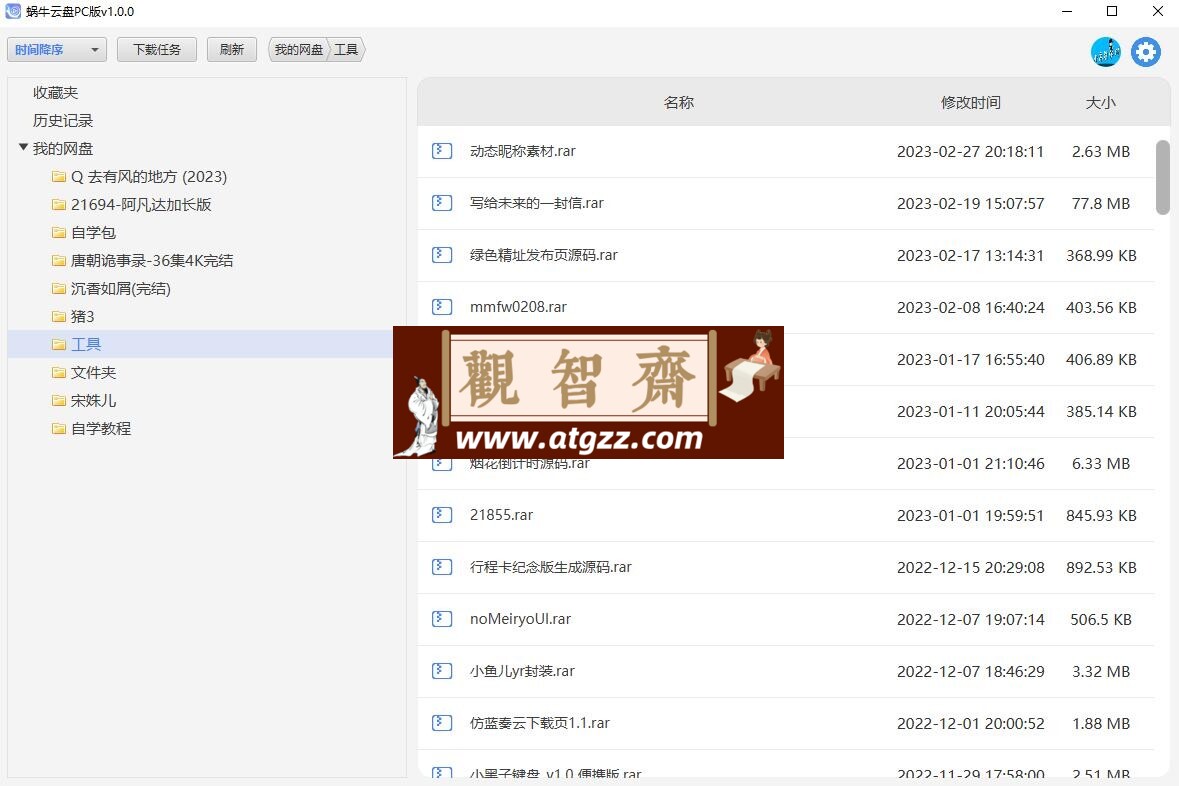Click the file icon of 仿蓝奏云下载页1.1.rar
Viewport: 1179px width, 786px height.
click(442, 723)
